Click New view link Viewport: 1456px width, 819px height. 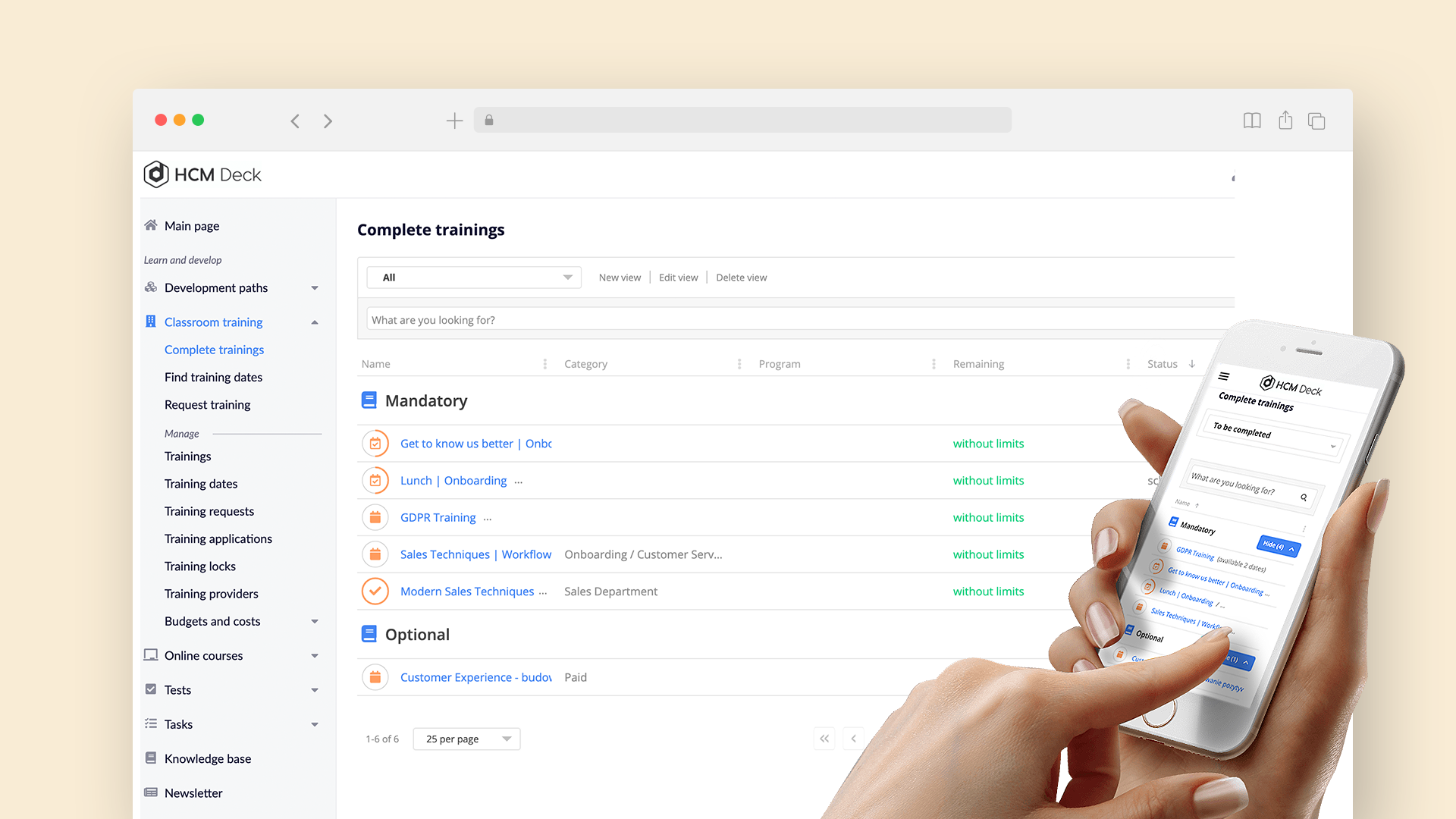[x=620, y=278]
